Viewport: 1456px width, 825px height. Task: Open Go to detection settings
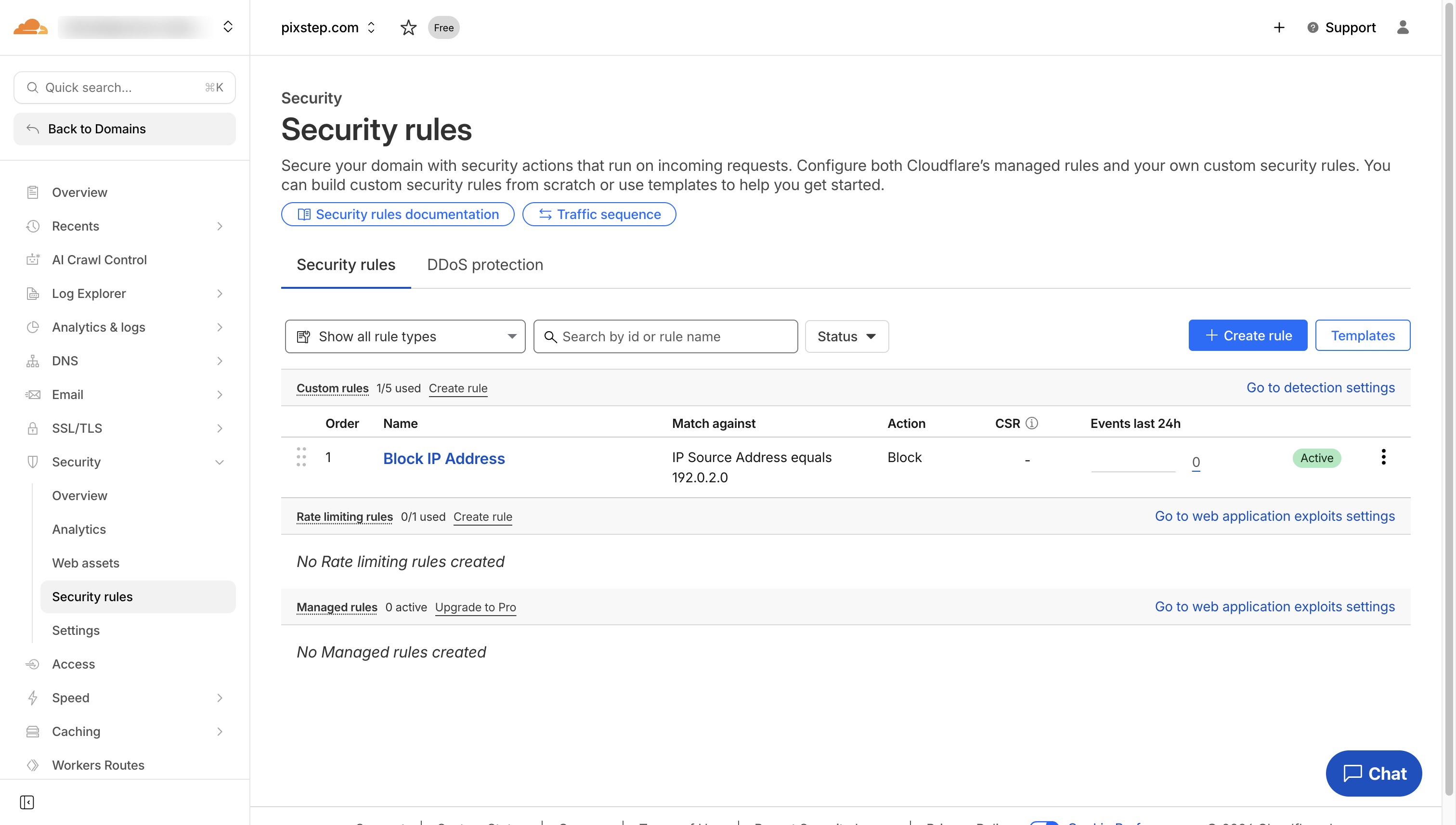(x=1321, y=387)
